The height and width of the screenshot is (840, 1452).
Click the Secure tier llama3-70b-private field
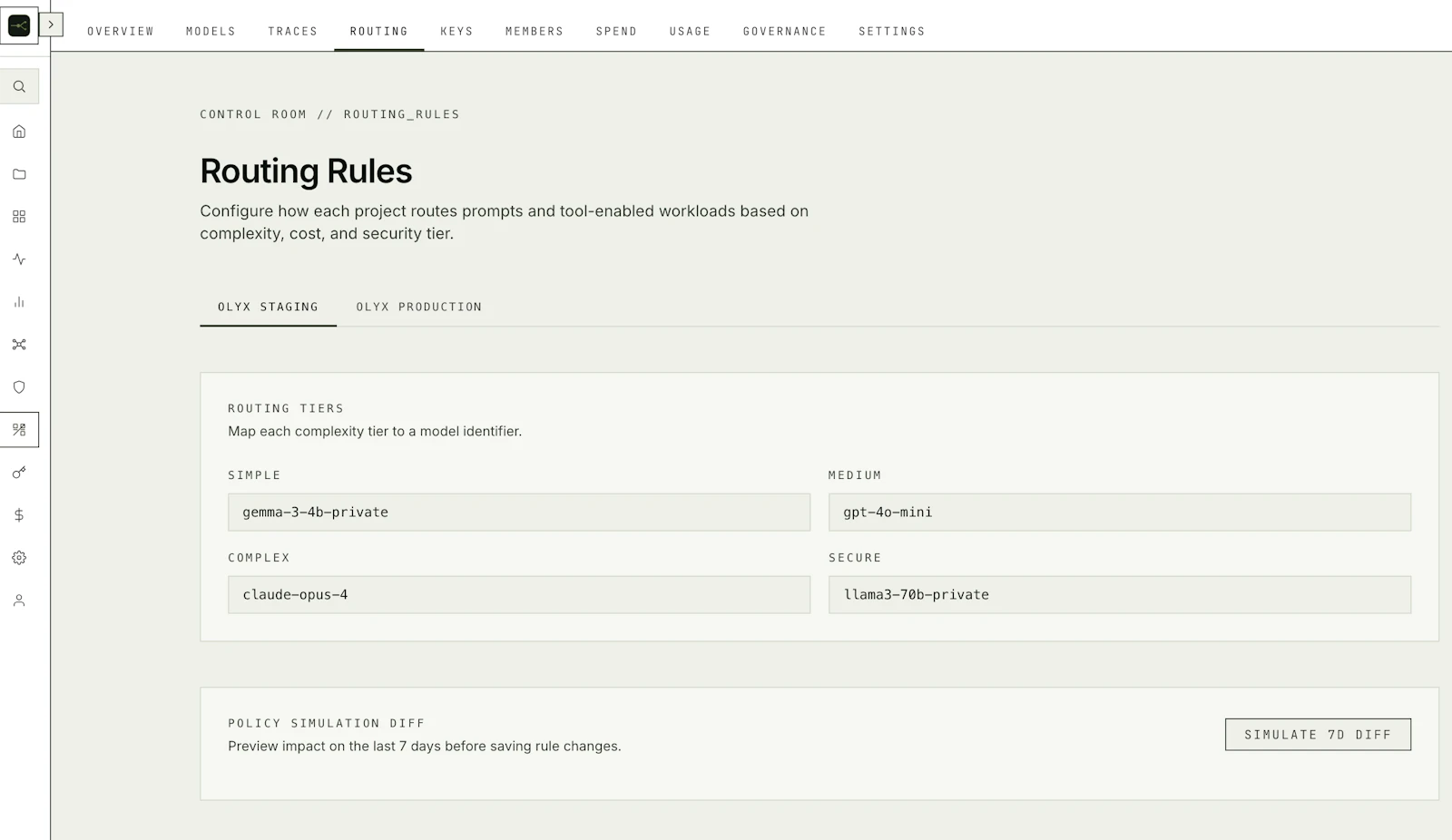click(x=1120, y=595)
